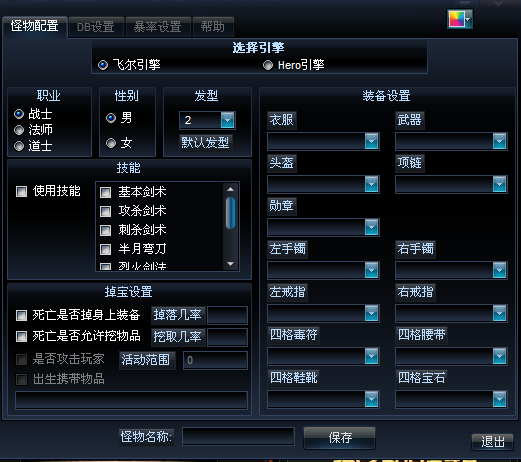Toggle 死亡是否掉身上装备 checkbox
The image size is (521, 462).
click(22, 315)
